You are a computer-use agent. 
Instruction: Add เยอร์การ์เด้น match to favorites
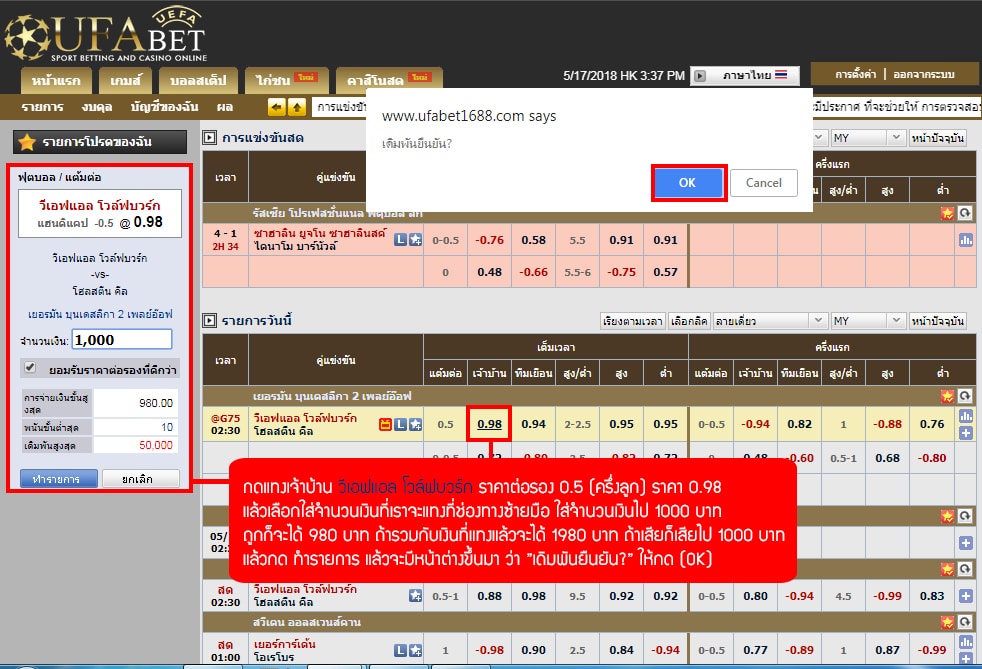tap(415, 650)
